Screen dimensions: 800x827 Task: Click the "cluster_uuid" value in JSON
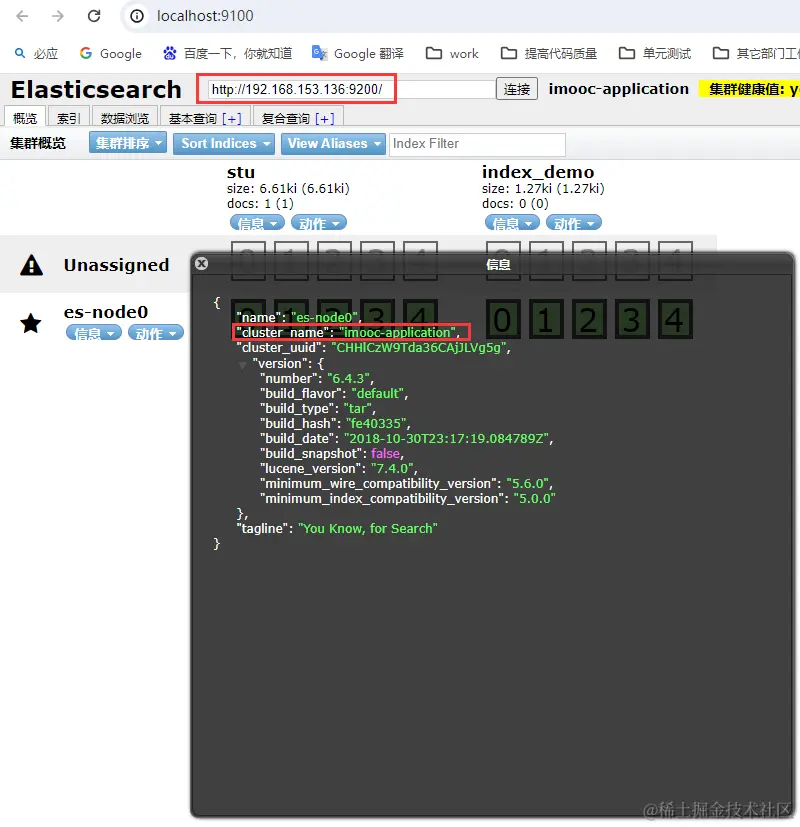[419, 348]
